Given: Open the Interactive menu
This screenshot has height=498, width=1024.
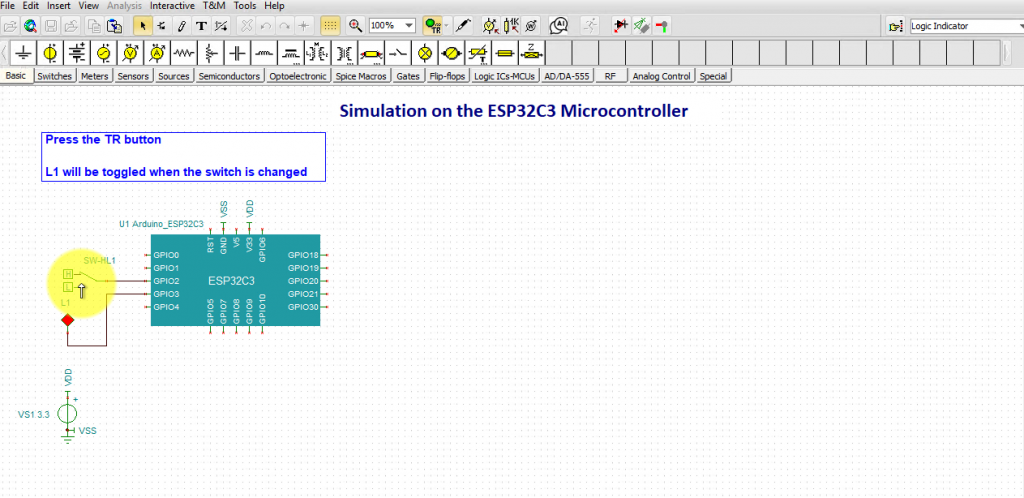Looking at the screenshot, I should point(172,6).
